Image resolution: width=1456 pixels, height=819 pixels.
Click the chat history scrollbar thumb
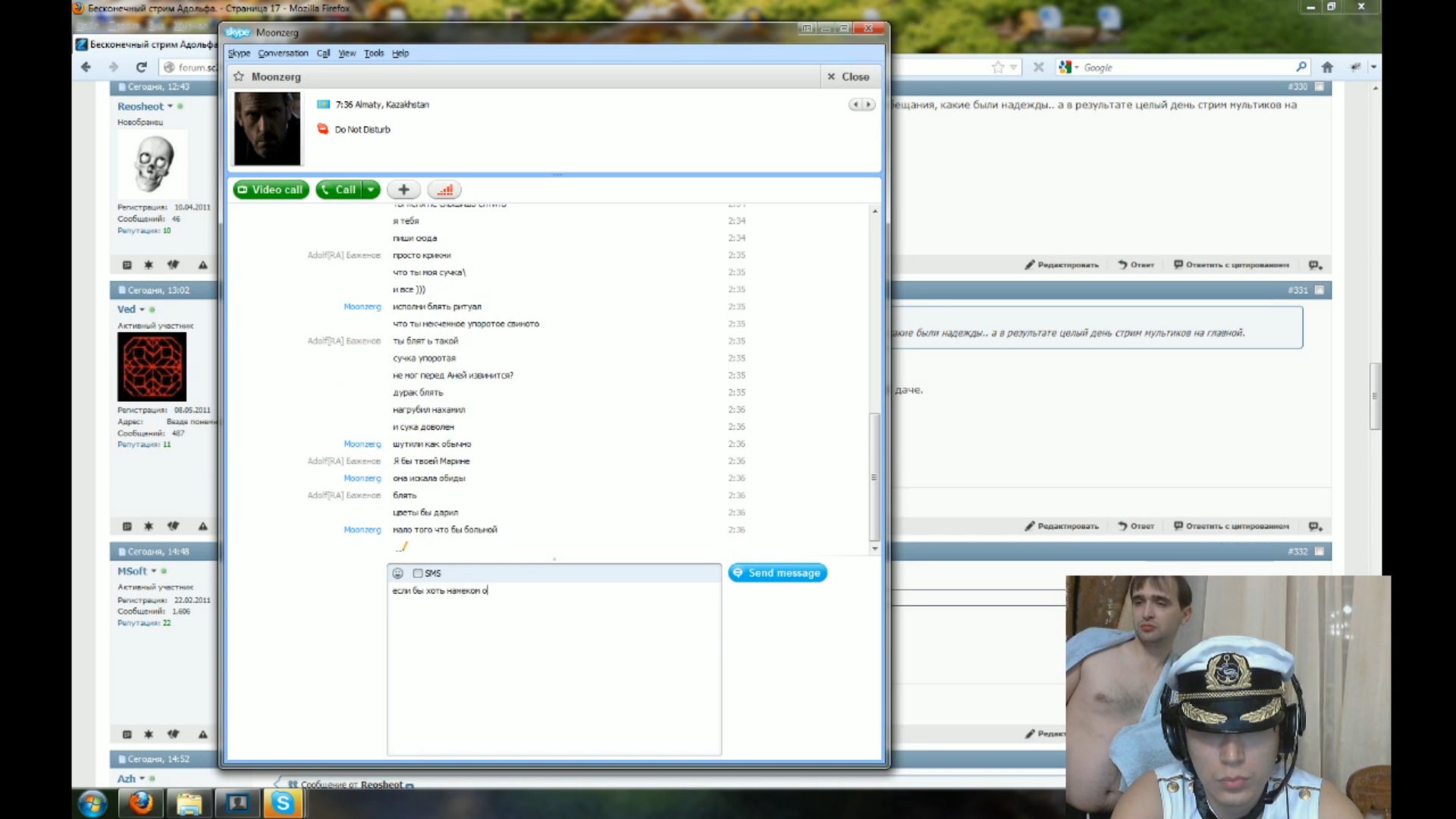pos(874,478)
